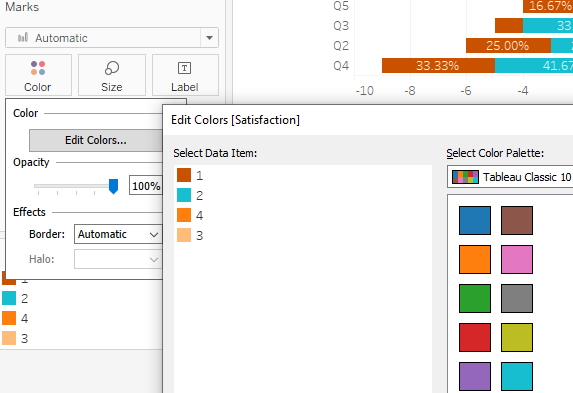This screenshot has height=393, width=573.
Task: Click the -10 axis label
Action: coord(365,91)
